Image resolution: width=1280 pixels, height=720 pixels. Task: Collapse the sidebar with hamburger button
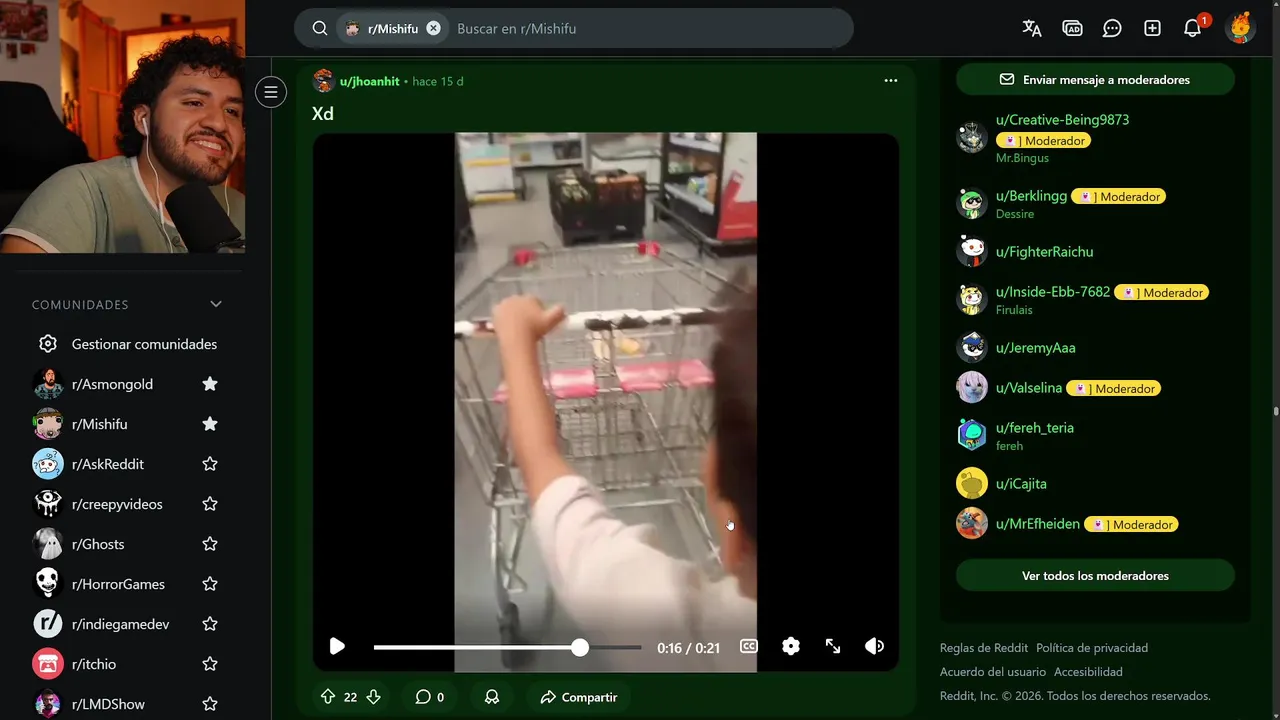(270, 92)
